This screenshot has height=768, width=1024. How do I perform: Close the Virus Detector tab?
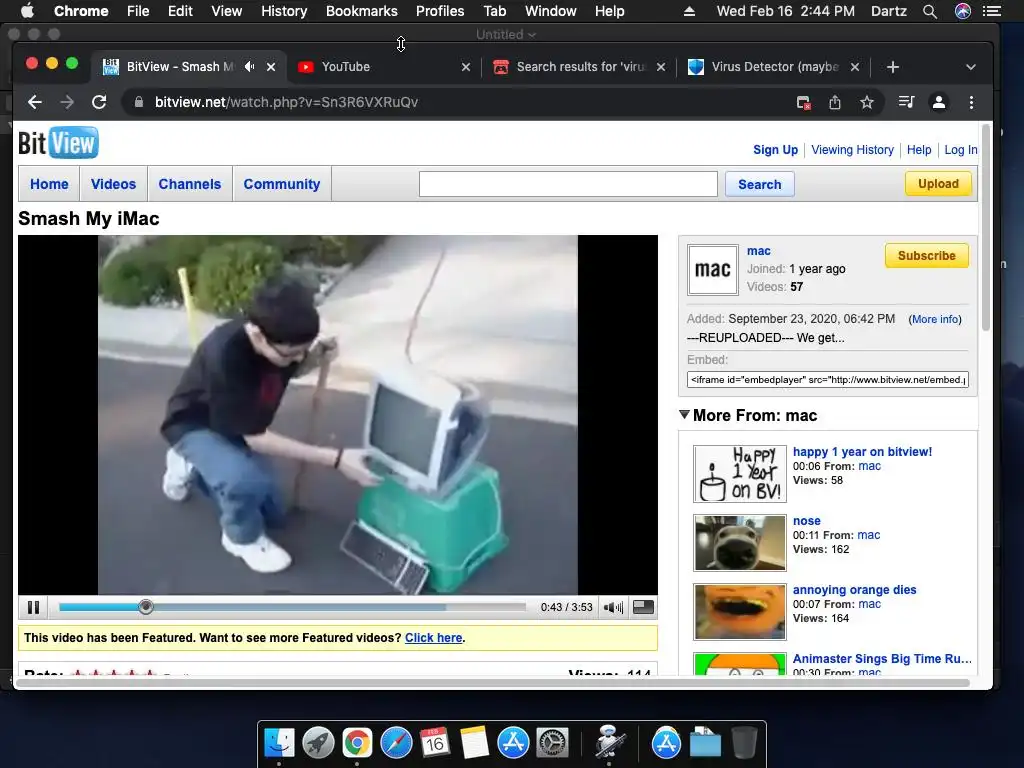855,67
